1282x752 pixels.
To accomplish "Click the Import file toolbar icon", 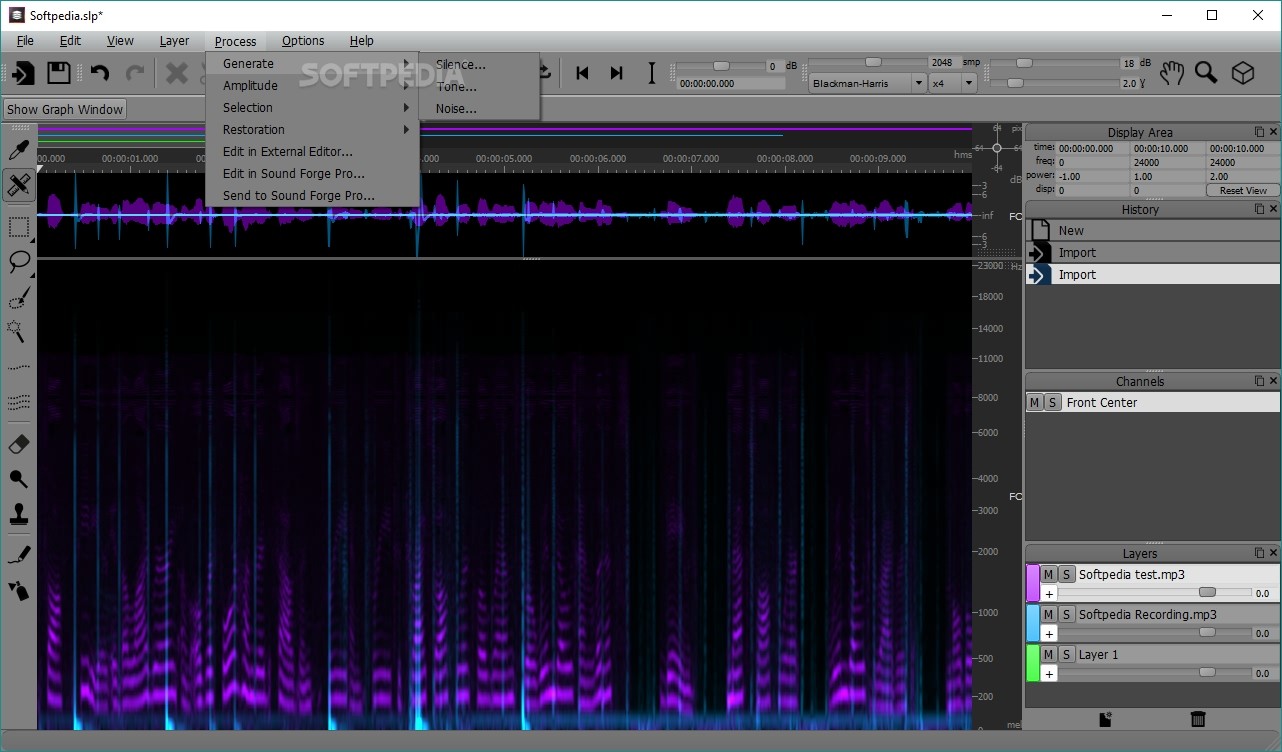I will pyautogui.click(x=23, y=72).
